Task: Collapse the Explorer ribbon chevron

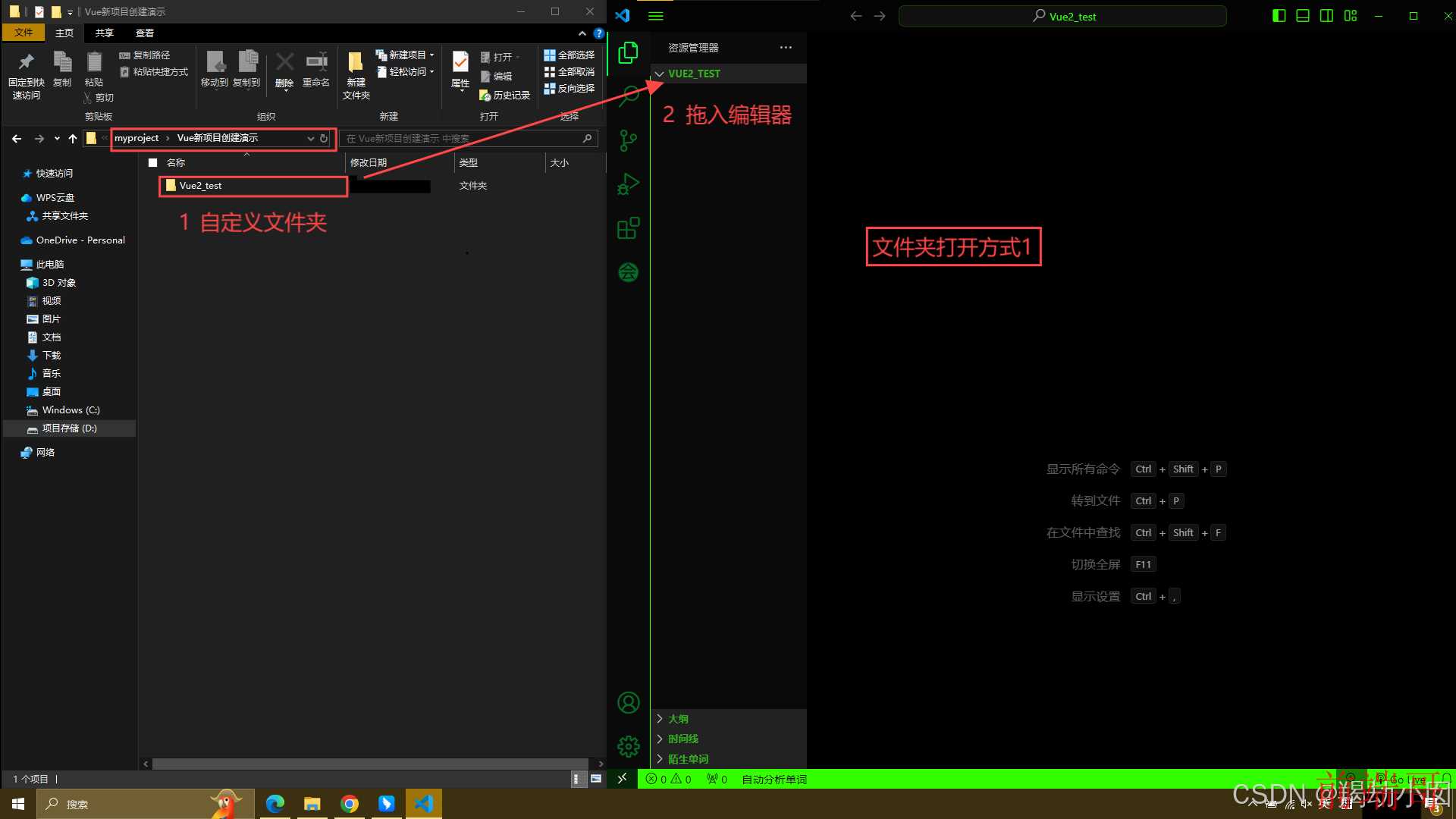Action: tap(582, 33)
